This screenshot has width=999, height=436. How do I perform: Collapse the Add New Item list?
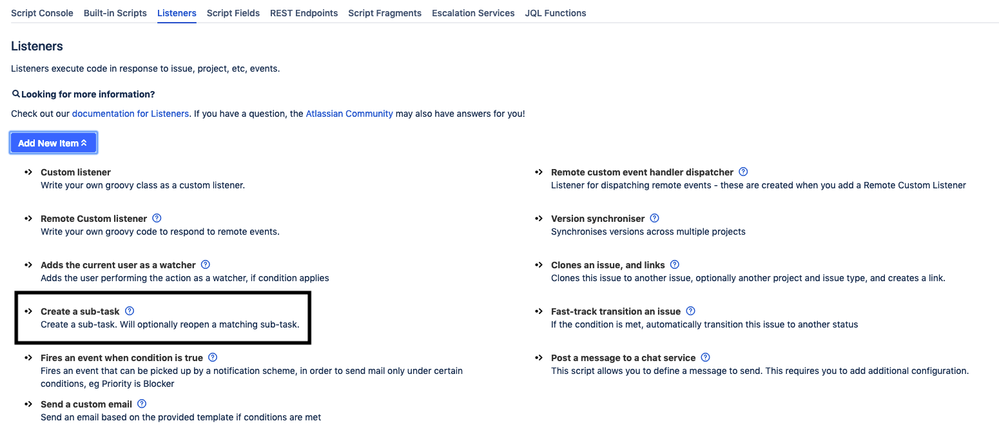click(54, 143)
